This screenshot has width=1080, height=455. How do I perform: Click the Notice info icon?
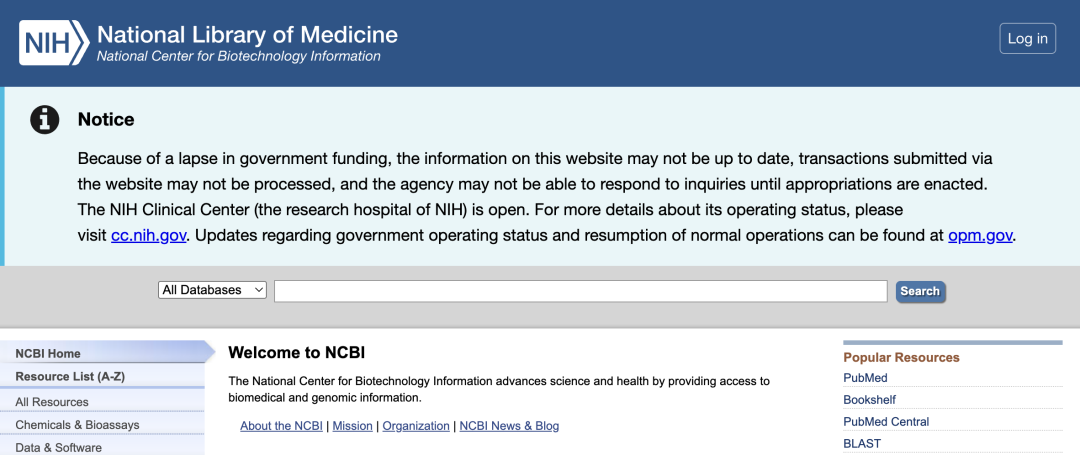point(44,120)
